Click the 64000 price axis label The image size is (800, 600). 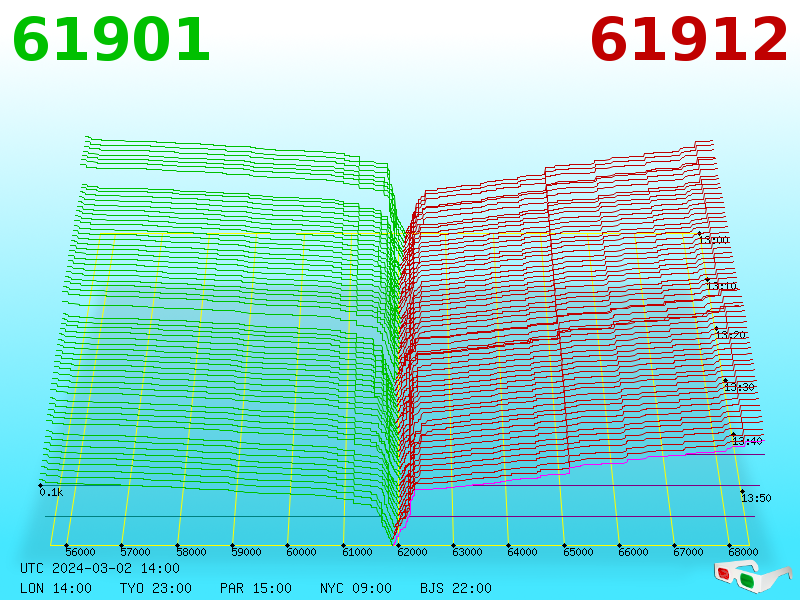click(522, 552)
